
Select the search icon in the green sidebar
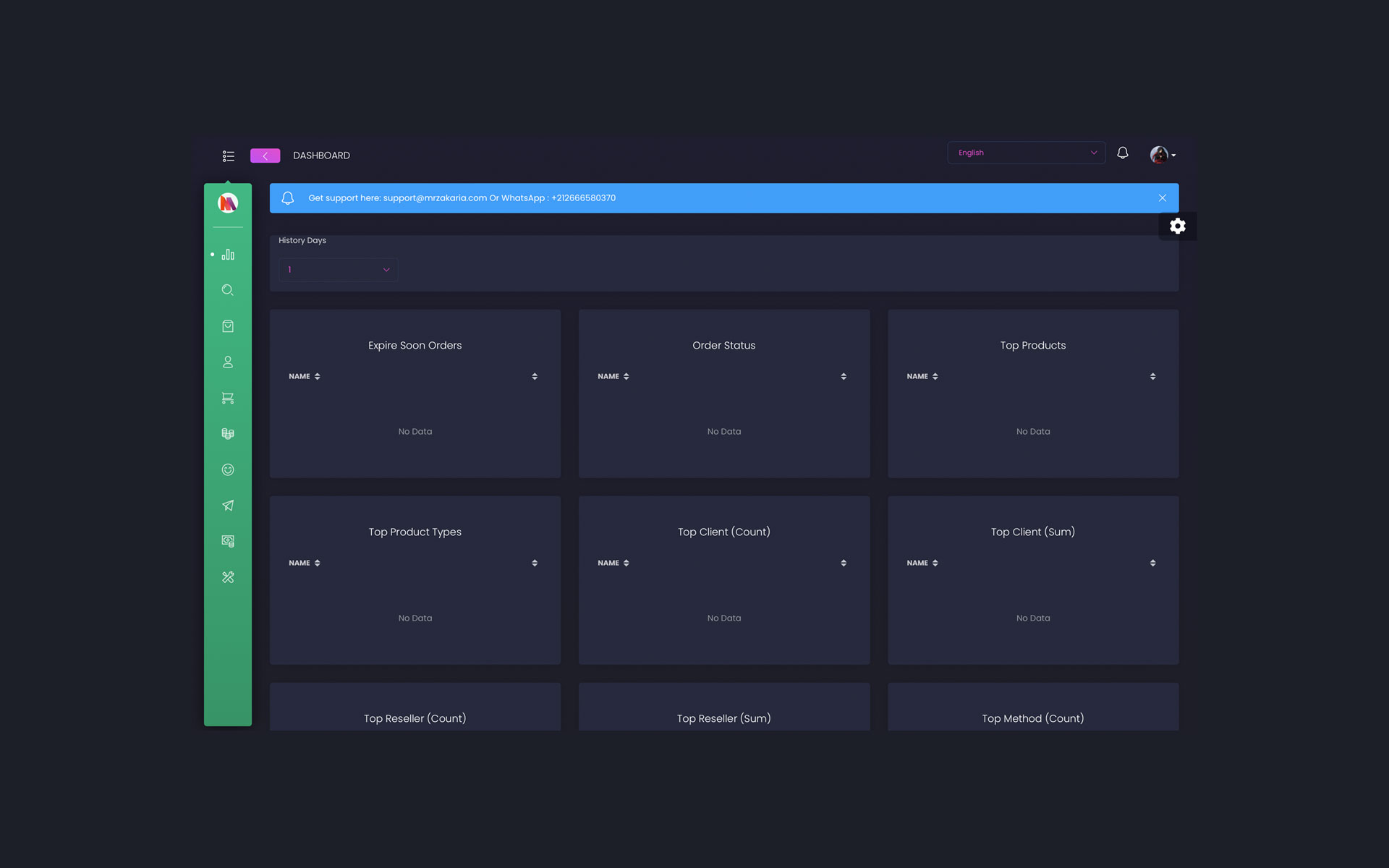[x=228, y=289]
